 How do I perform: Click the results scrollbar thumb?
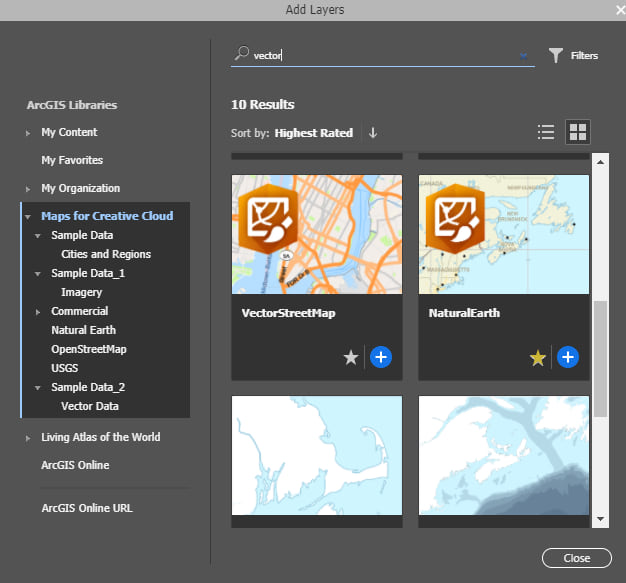tap(600, 359)
